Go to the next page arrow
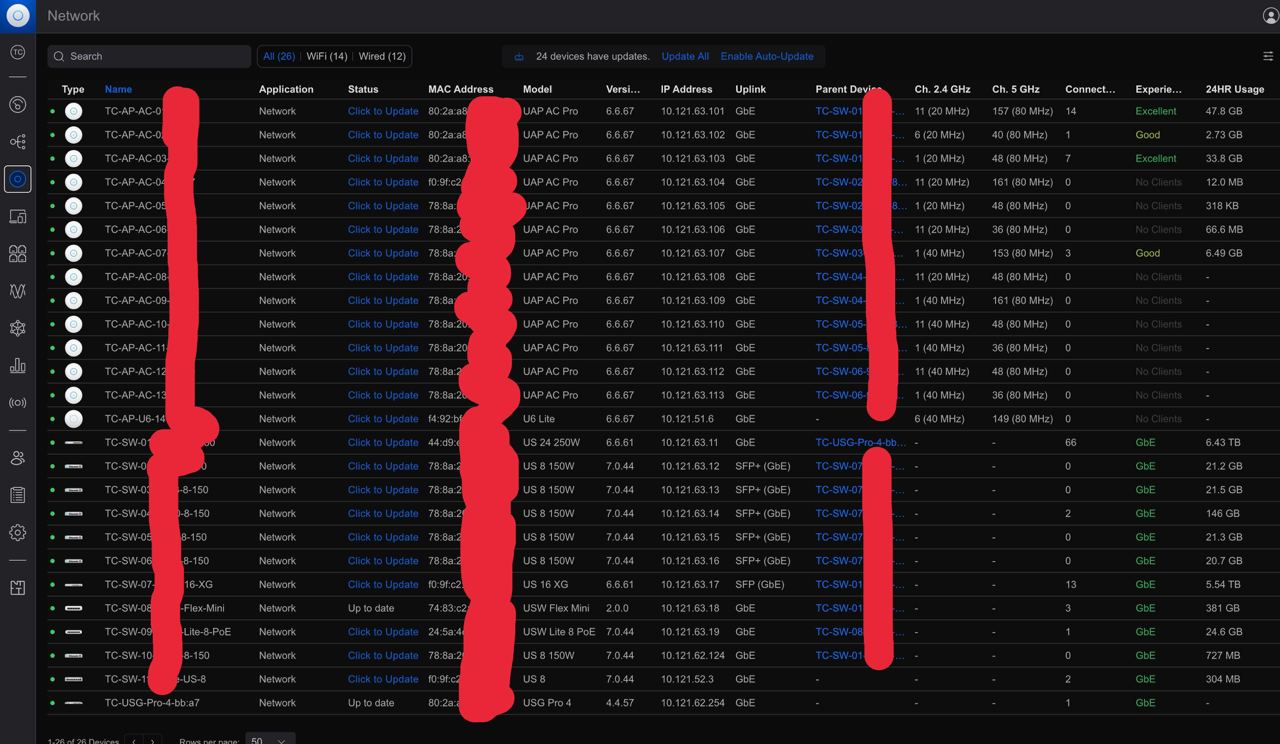Screen dimensions: 1280x744 point(152,741)
